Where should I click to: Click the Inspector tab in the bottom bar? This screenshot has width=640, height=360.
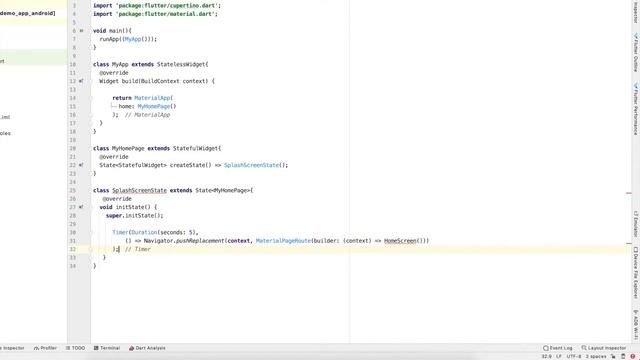tap(13, 348)
